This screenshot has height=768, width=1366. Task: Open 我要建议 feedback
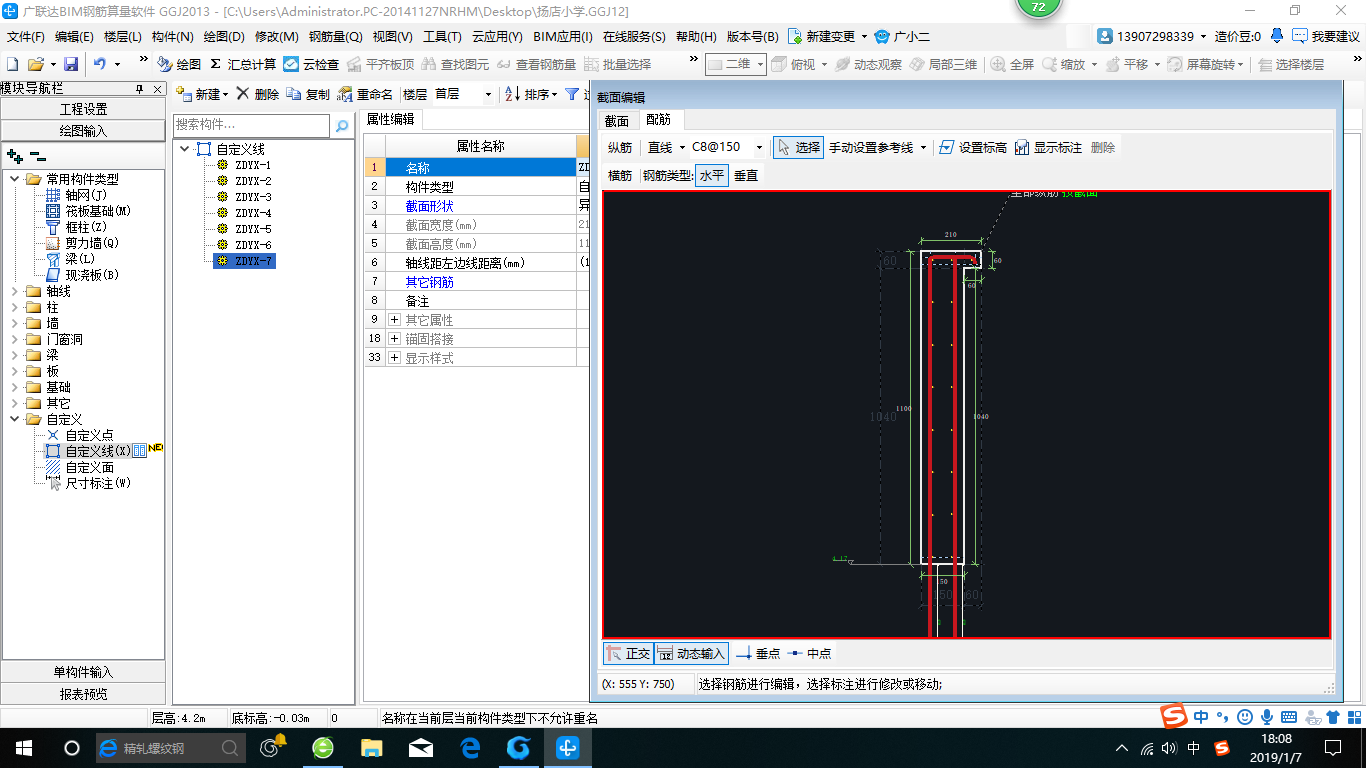1326,37
